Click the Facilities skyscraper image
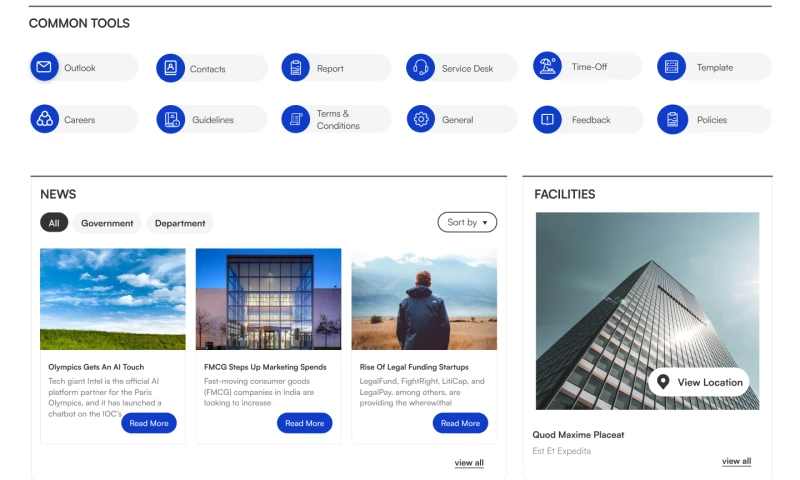This screenshot has height=480, width=800. click(647, 311)
